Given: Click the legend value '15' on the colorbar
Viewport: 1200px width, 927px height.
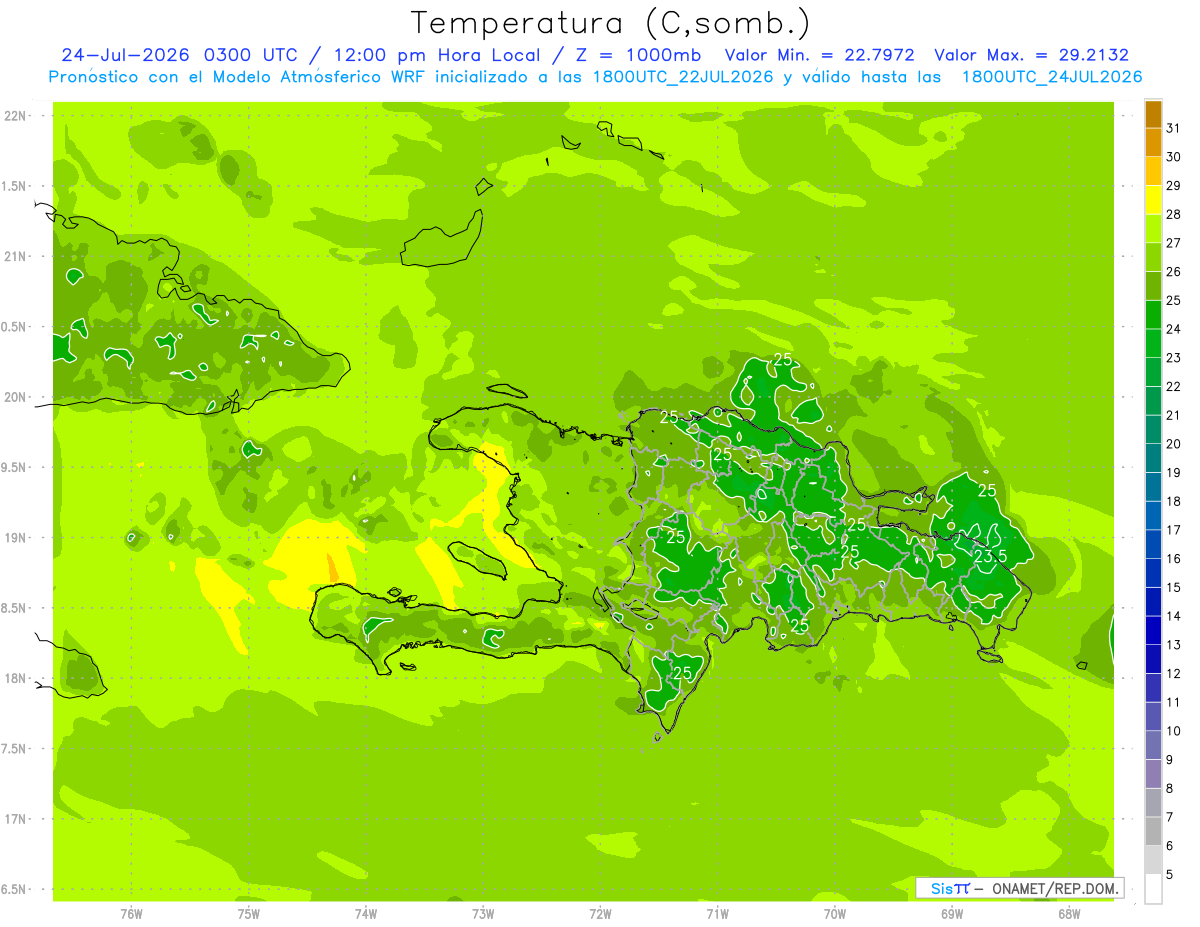Looking at the screenshot, I should pyautogui.click(x=1174, y=588).
